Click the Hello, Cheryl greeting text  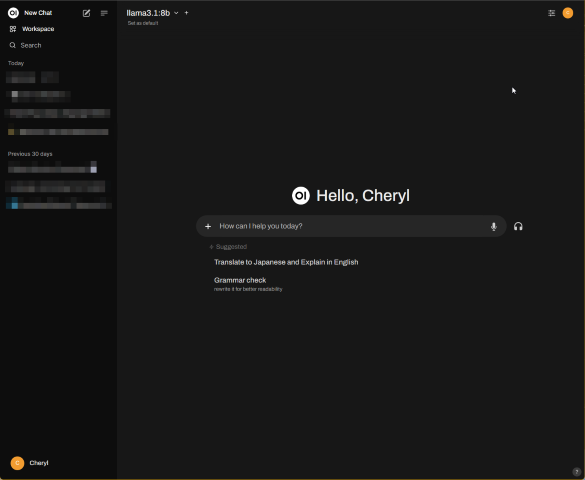click(363, 196)
